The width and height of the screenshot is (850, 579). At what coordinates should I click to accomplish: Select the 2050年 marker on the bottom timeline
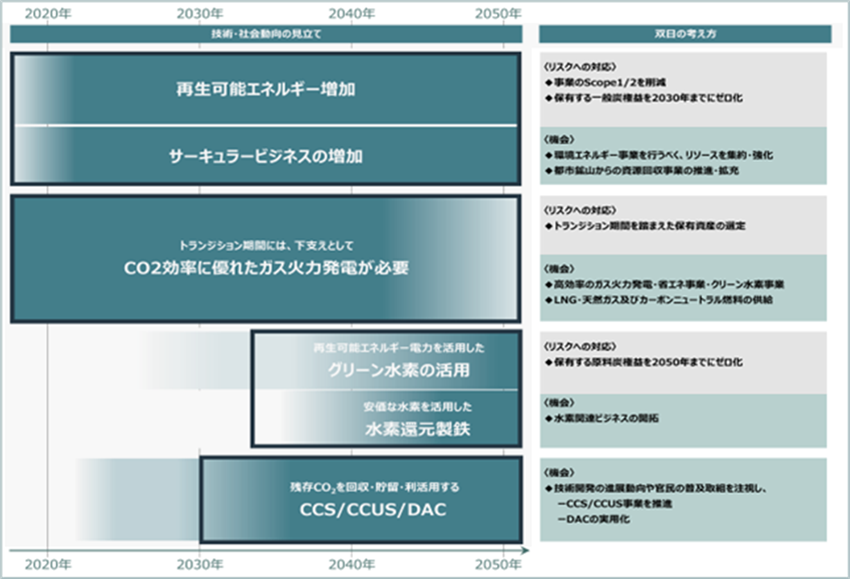coord(498,565)
